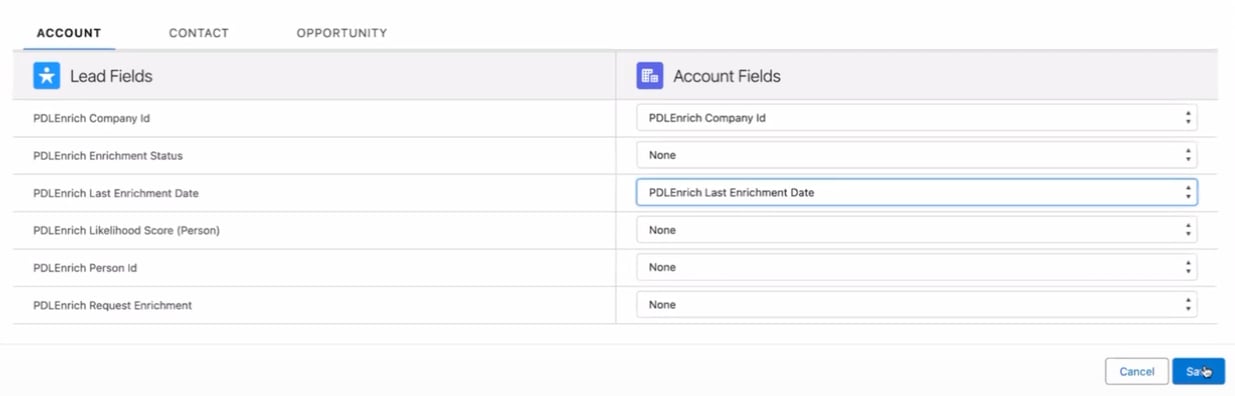Open dropdown for PDLEnrich Enrichment Status row
This screenshot has height=396, width=1235.
click(917, 155)
